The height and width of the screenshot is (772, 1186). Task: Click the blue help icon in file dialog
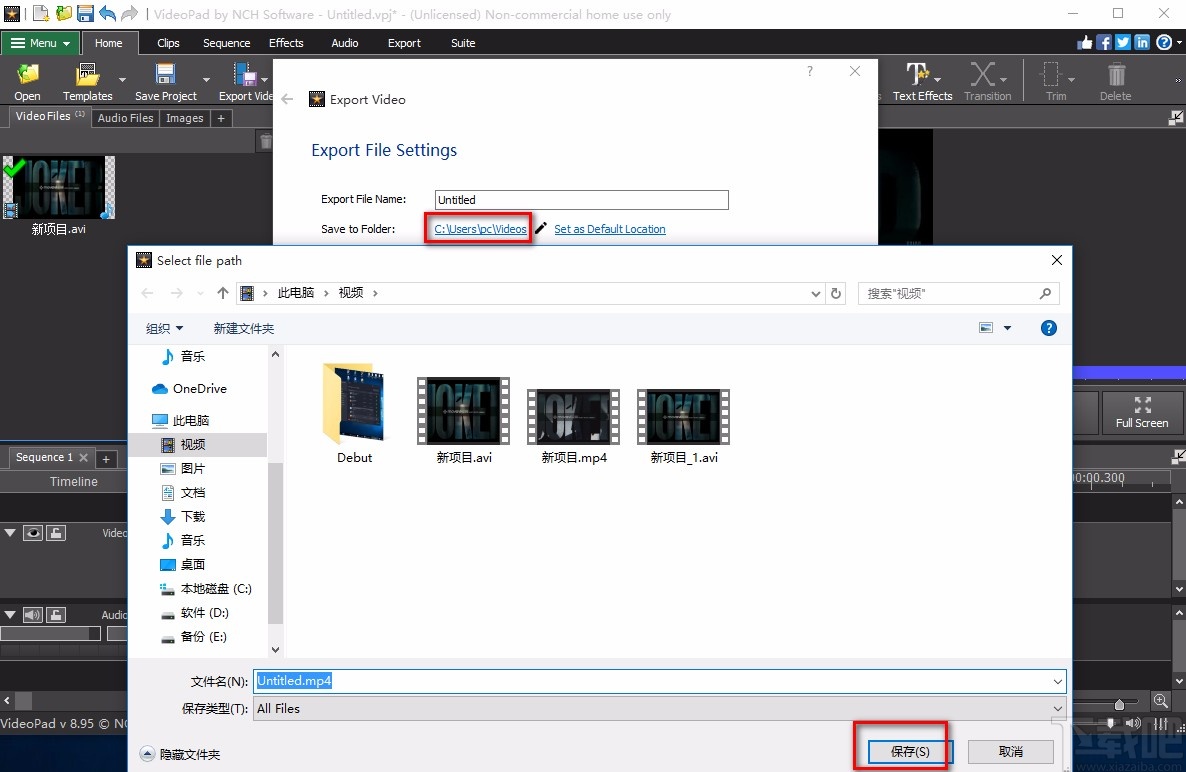point(1048,327)
